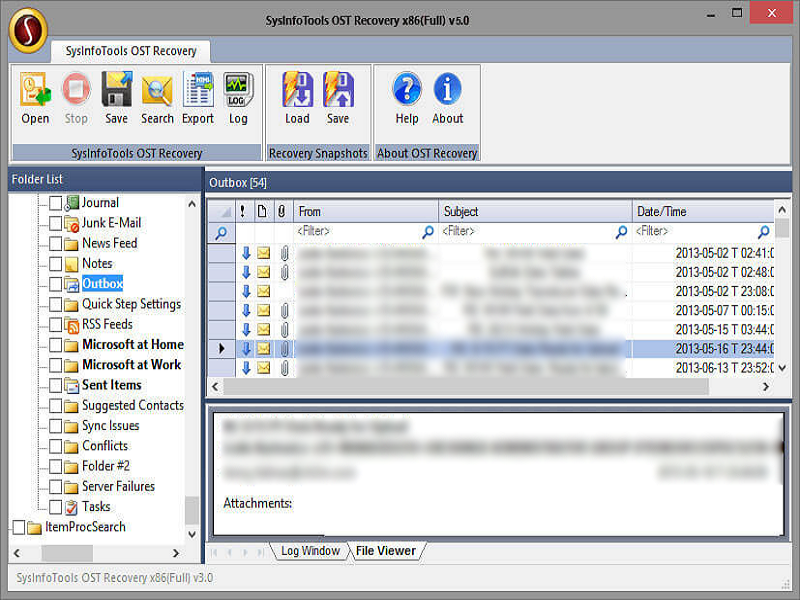Save recovered data using the Save icon
Image resolution: width=800 pixels, height=600 pixels.
116,97
